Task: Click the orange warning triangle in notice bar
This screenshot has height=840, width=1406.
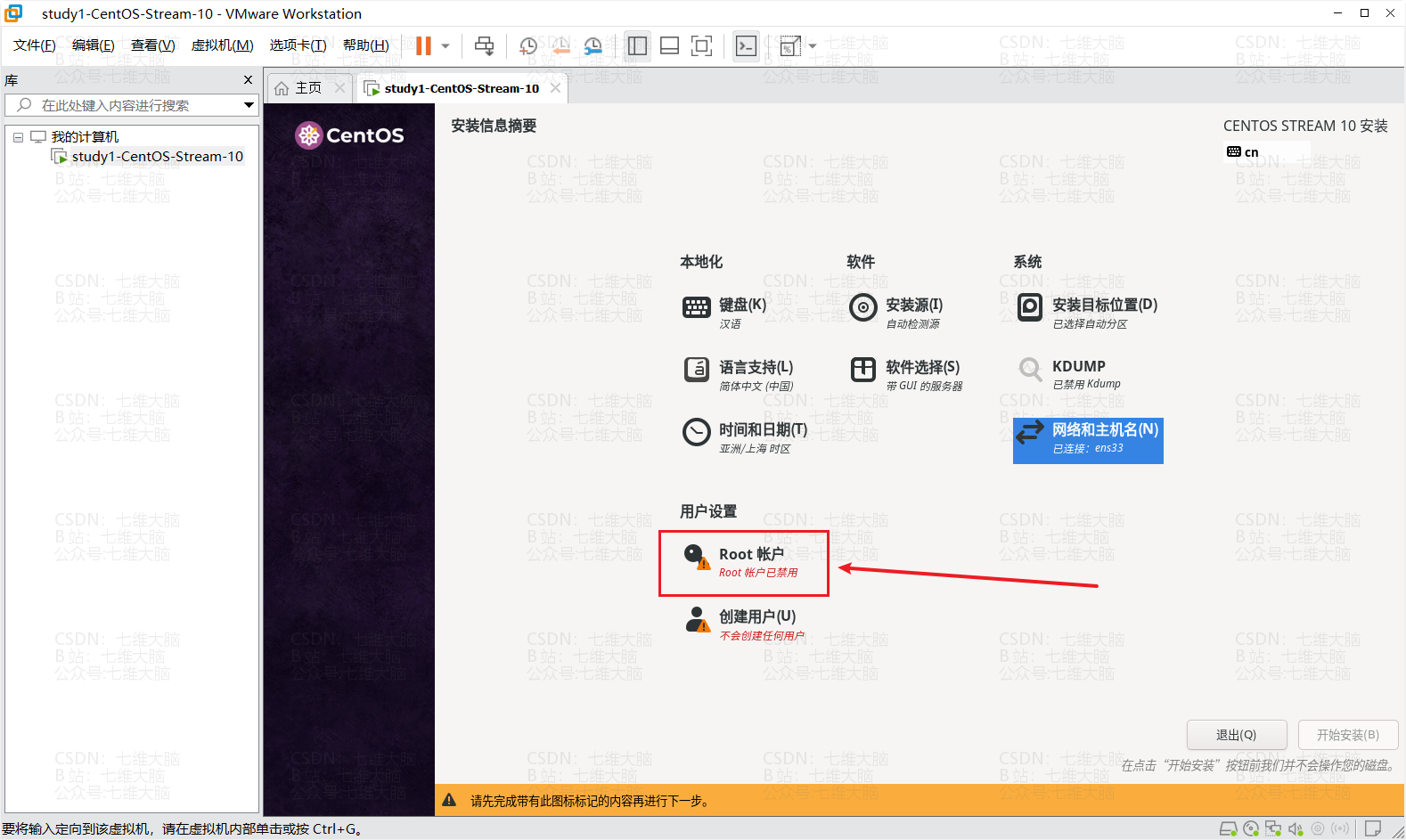Action: coord(449,800)
